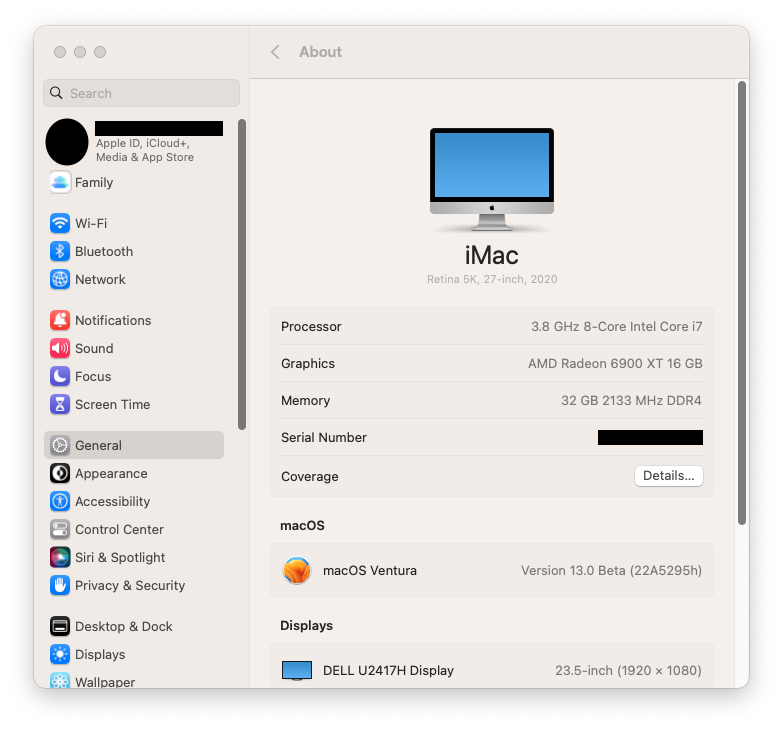Screen dimensions: 783x730
Task: Open Network globe icon
Action: [60, 279]
